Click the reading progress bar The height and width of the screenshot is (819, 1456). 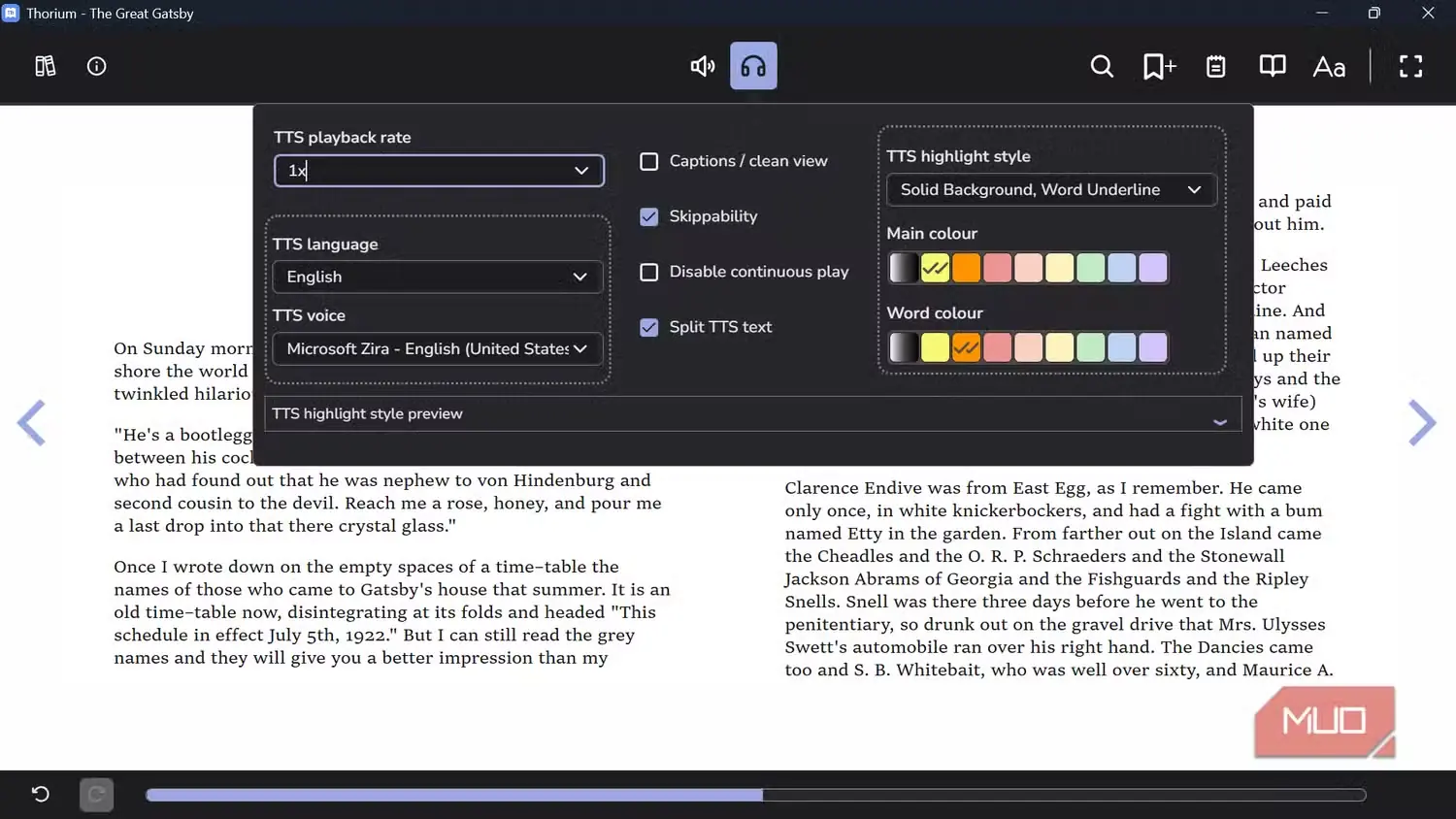[x=755, y=795]
